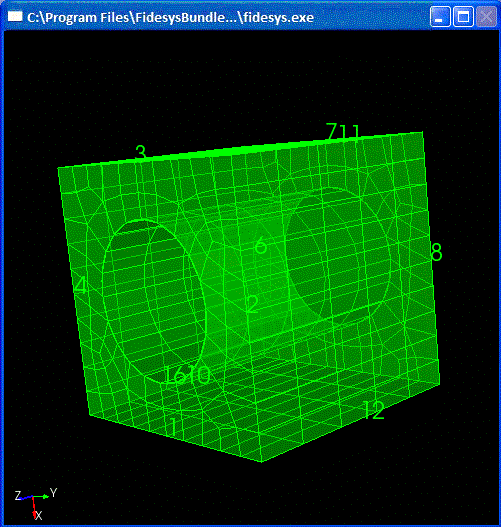Select the label 6 in mesh center
501x527 pixels.
tap(261, 245)
